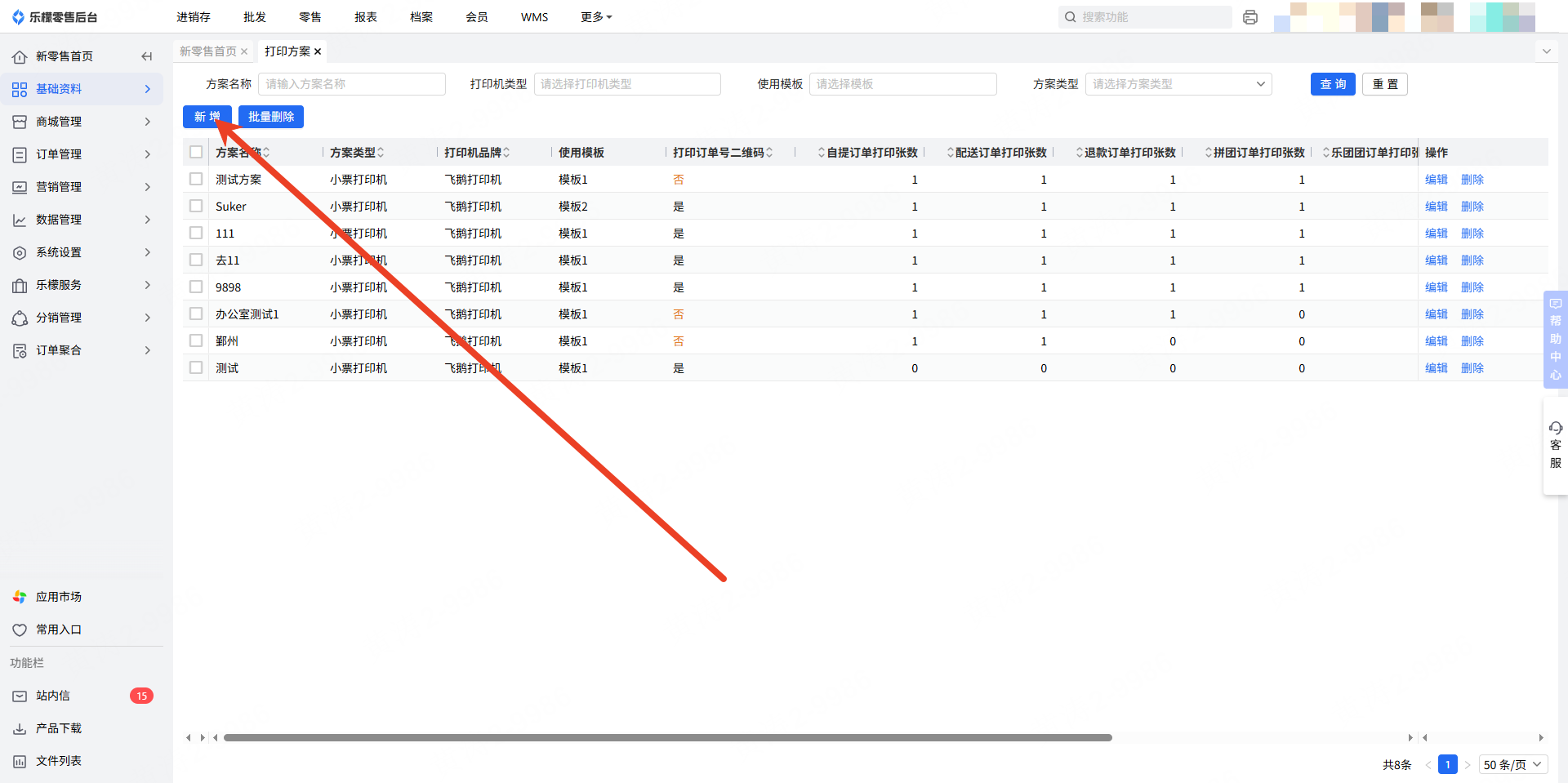Expand 基础资料 sidebar chevron

pyautogui.click(x=148, y=89)
